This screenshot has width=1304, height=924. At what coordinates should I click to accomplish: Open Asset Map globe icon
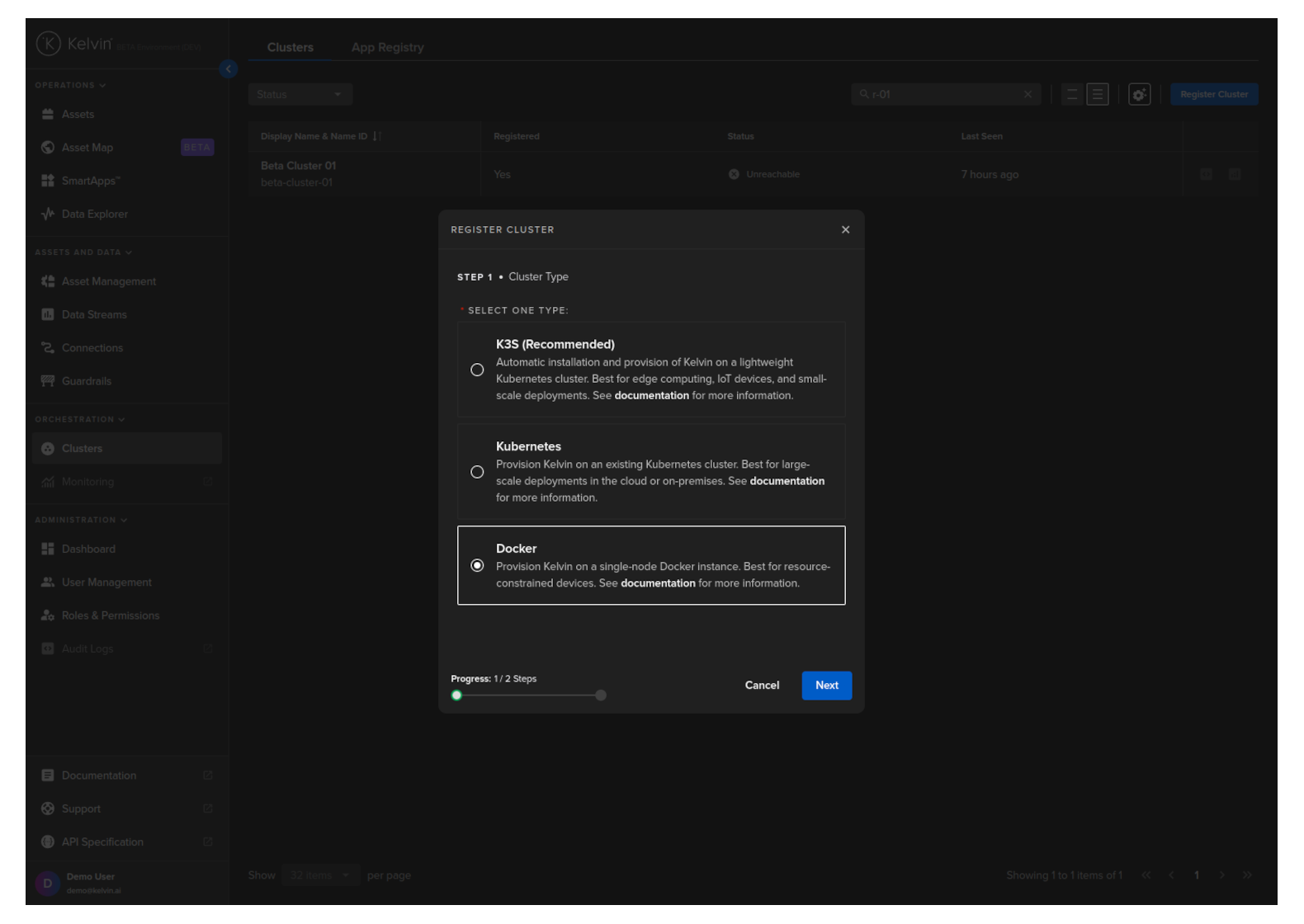48,148
